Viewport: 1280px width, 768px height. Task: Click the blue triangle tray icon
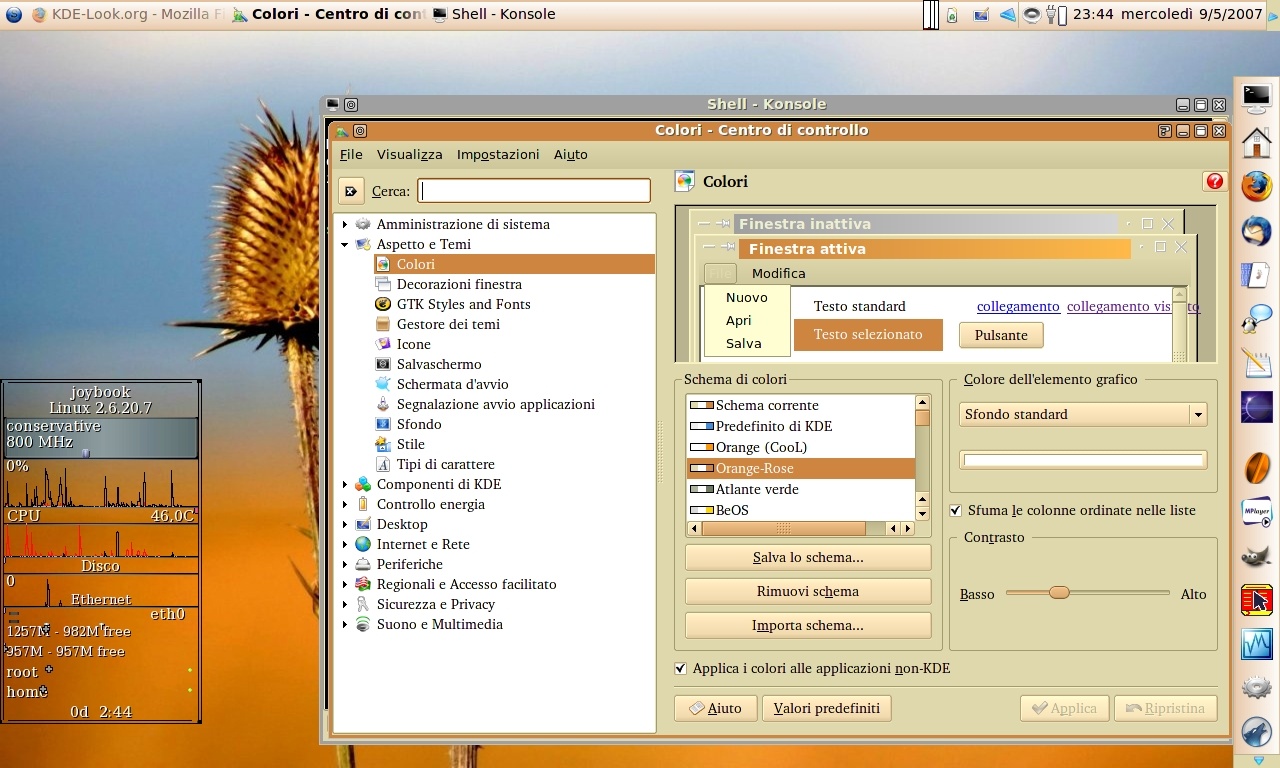pyautogui.click(x=1008, y=14)
